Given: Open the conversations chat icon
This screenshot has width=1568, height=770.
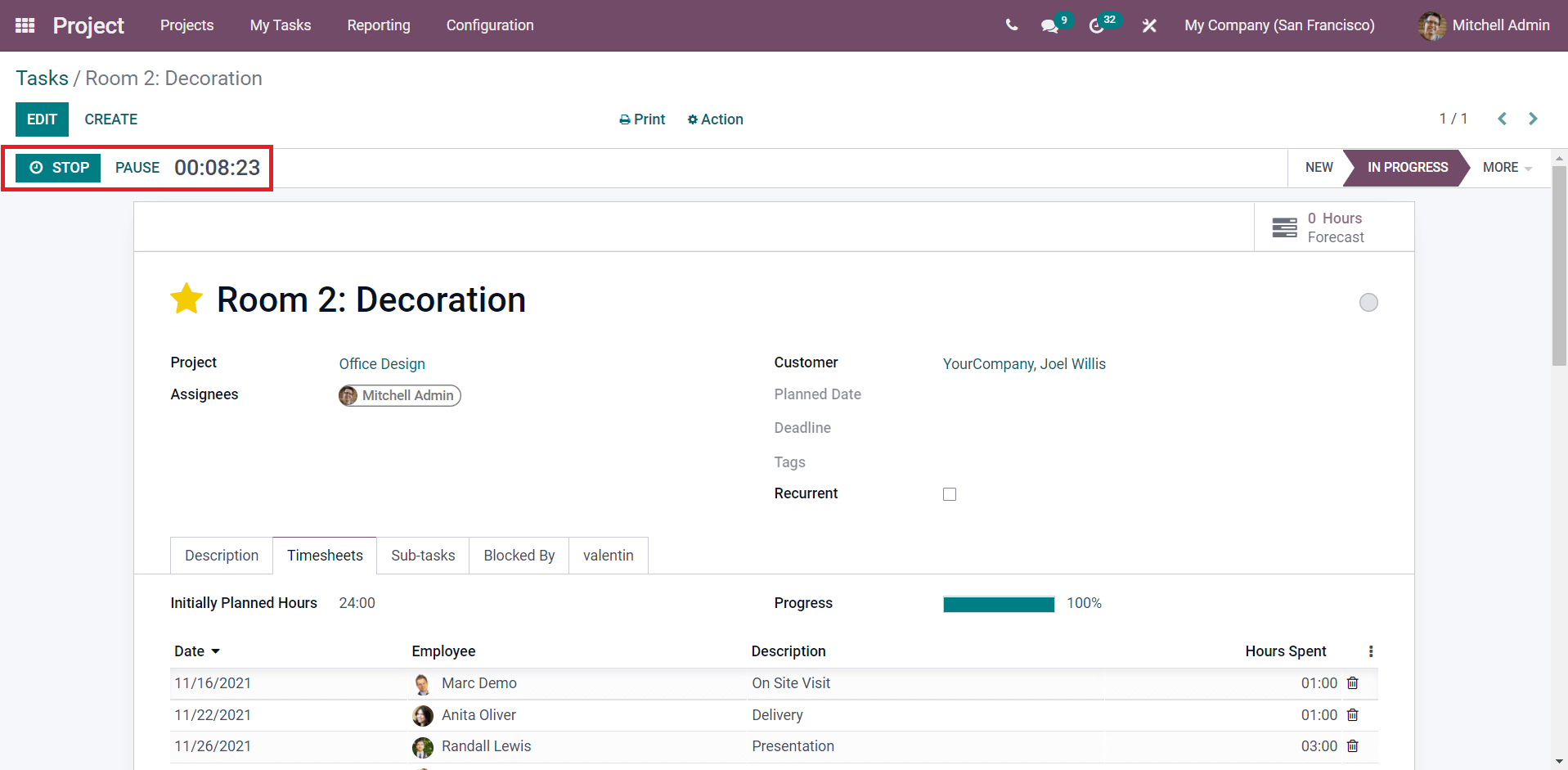Looking at the screenshot, I should point(1049,26).
